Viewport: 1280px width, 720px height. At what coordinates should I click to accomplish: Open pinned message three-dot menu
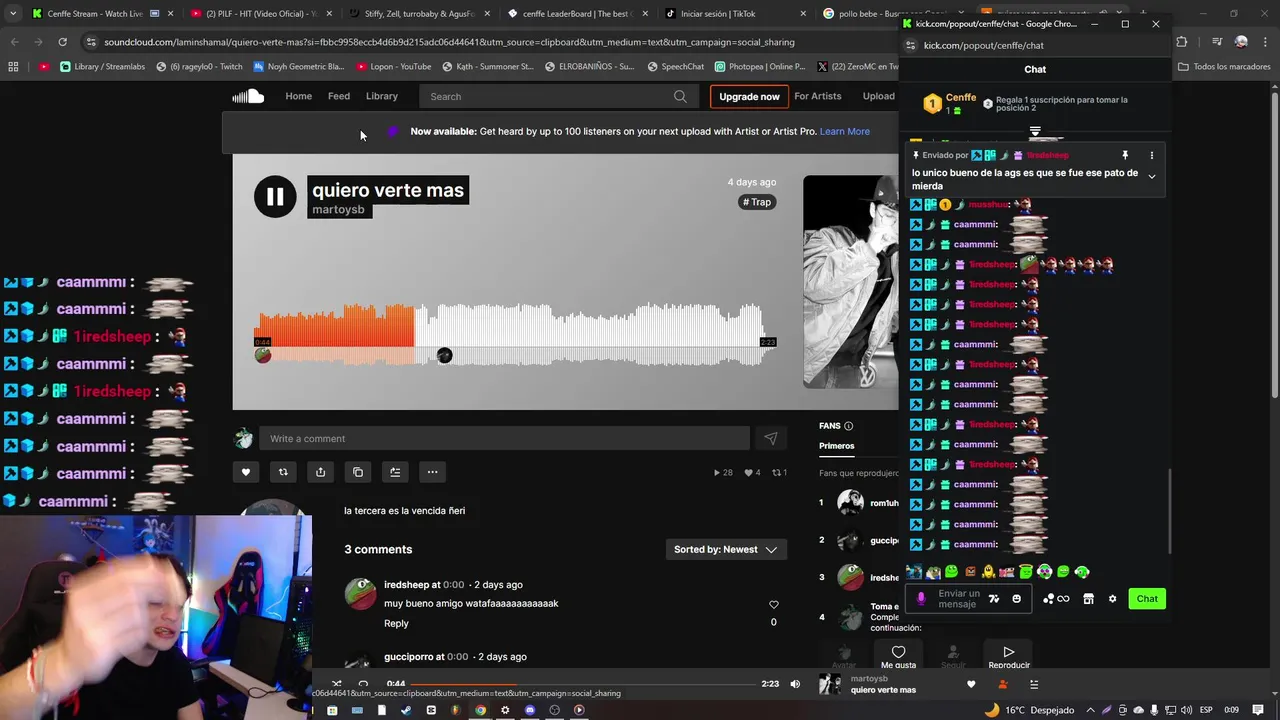1151,155
